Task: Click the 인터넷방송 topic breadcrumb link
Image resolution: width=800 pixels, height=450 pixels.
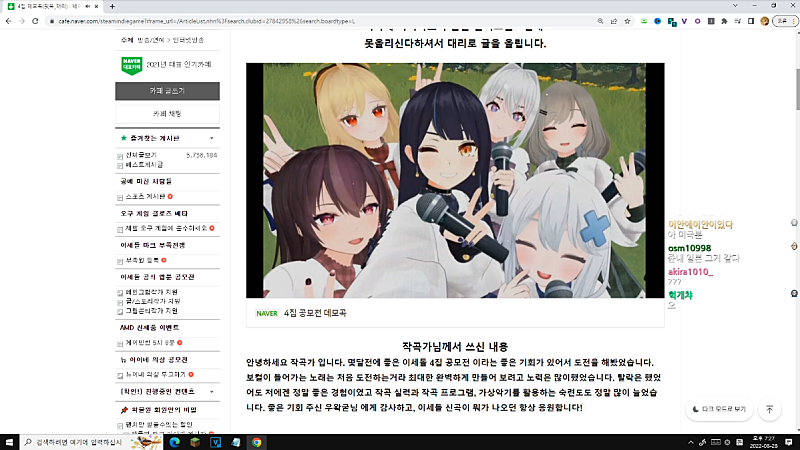Action: tap(188, 40)
